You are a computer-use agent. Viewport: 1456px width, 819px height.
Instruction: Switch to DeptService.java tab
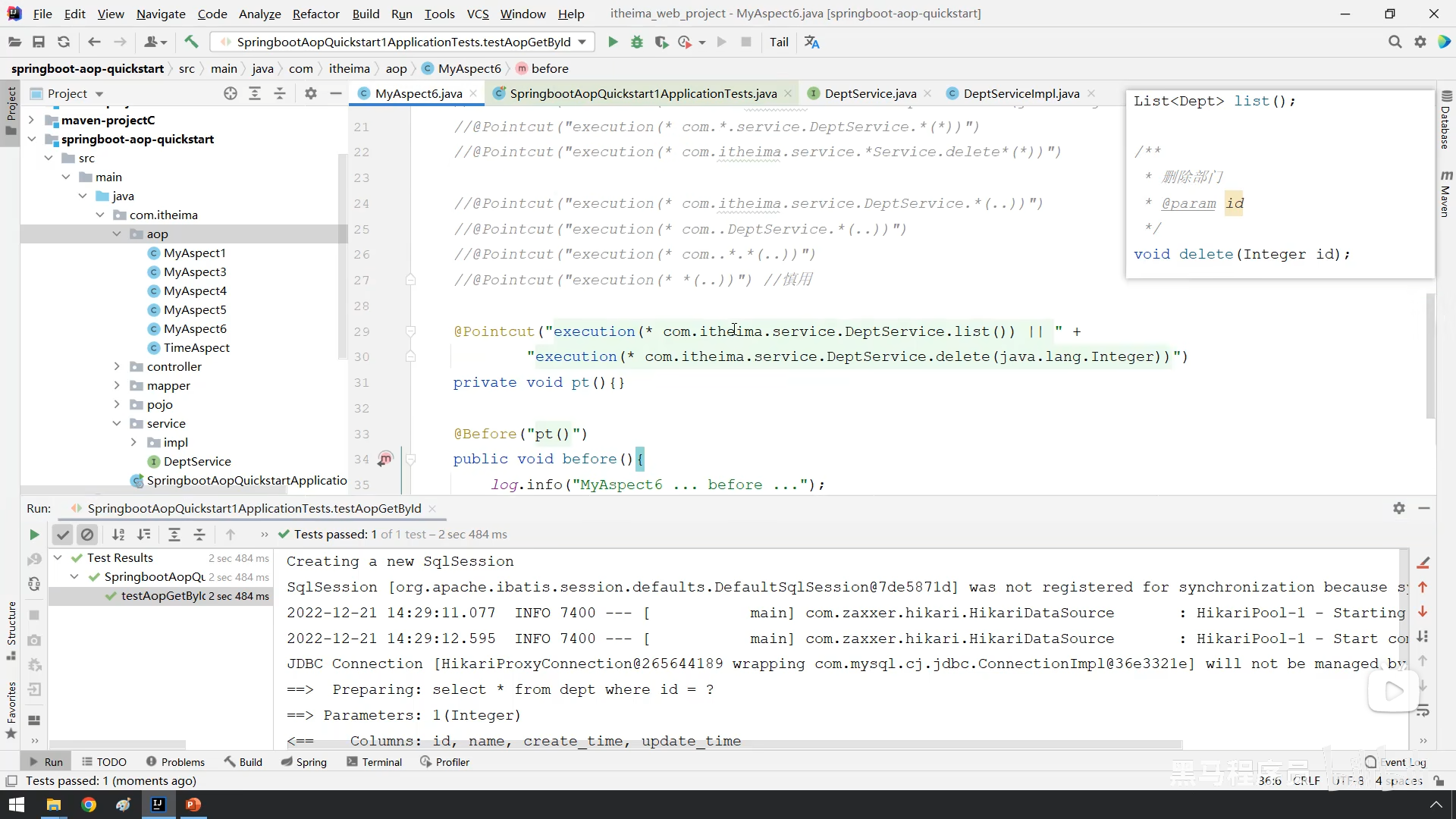870,93
